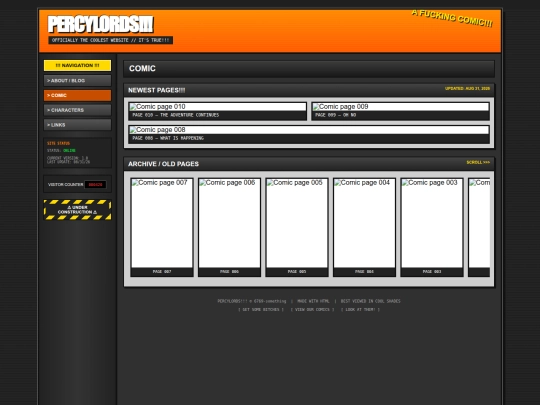Screen dimensions: 540x405
Task: Click the 'UPDATED: AUG 31' date label
Action: [x=467, y=89]
